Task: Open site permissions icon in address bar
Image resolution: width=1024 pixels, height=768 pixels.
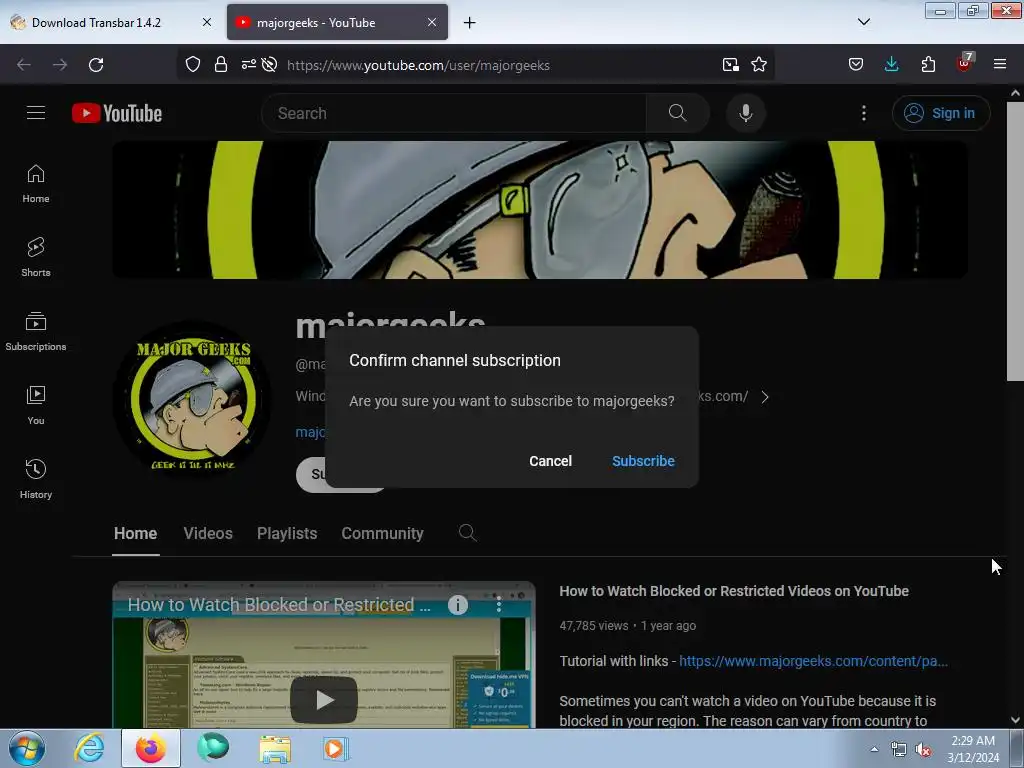Action: (249, 65)
